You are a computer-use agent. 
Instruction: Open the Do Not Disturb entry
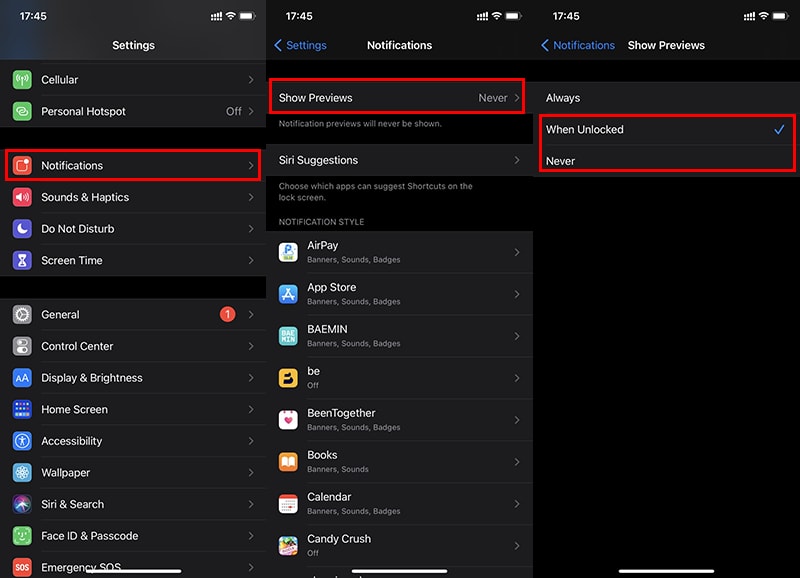pos(133,229)
